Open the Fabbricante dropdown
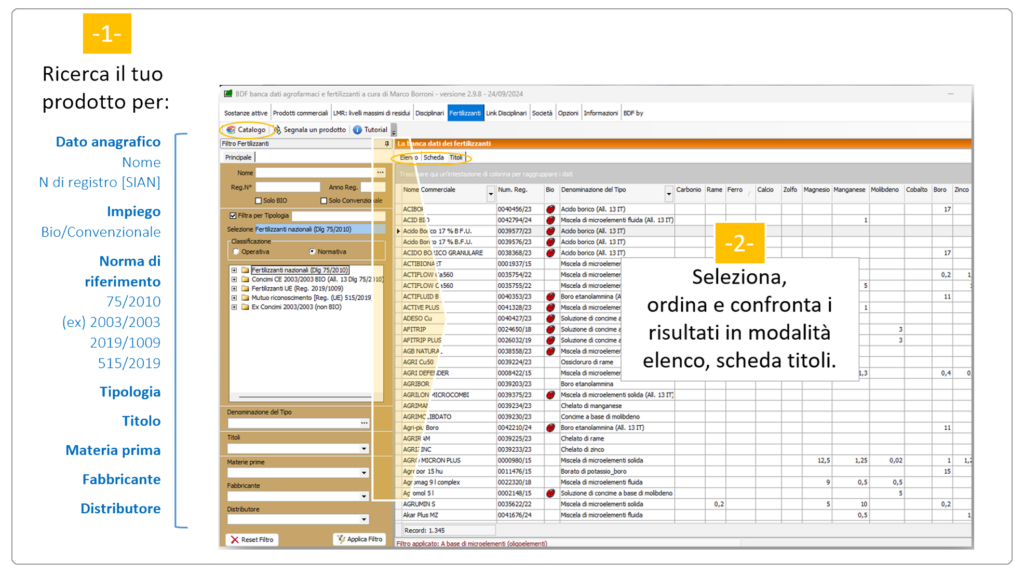Image resolution: width=1024 pixels, height=574 pixels. point(365,496)
